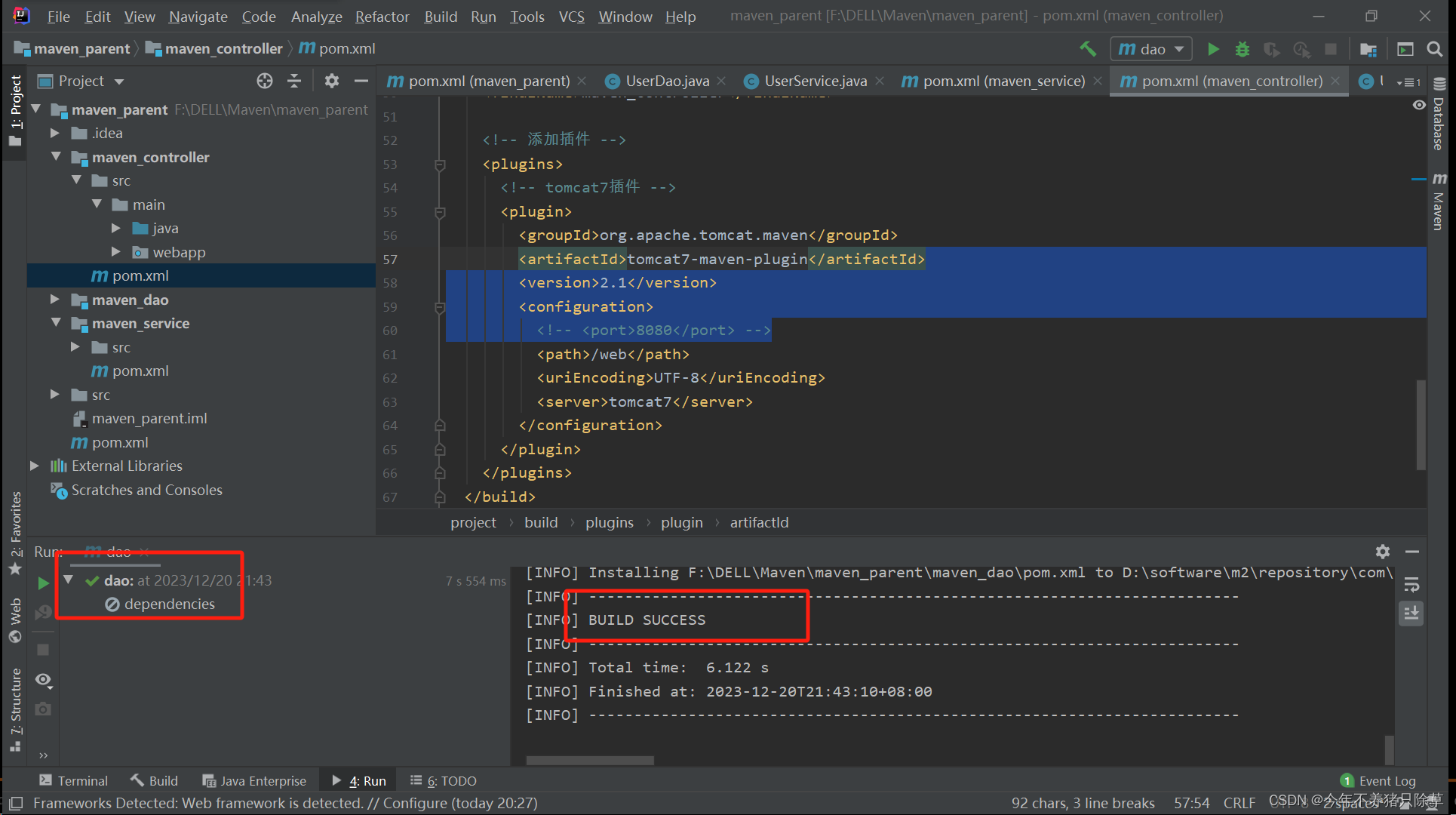Open the Structure side tool window

point(15,709)
